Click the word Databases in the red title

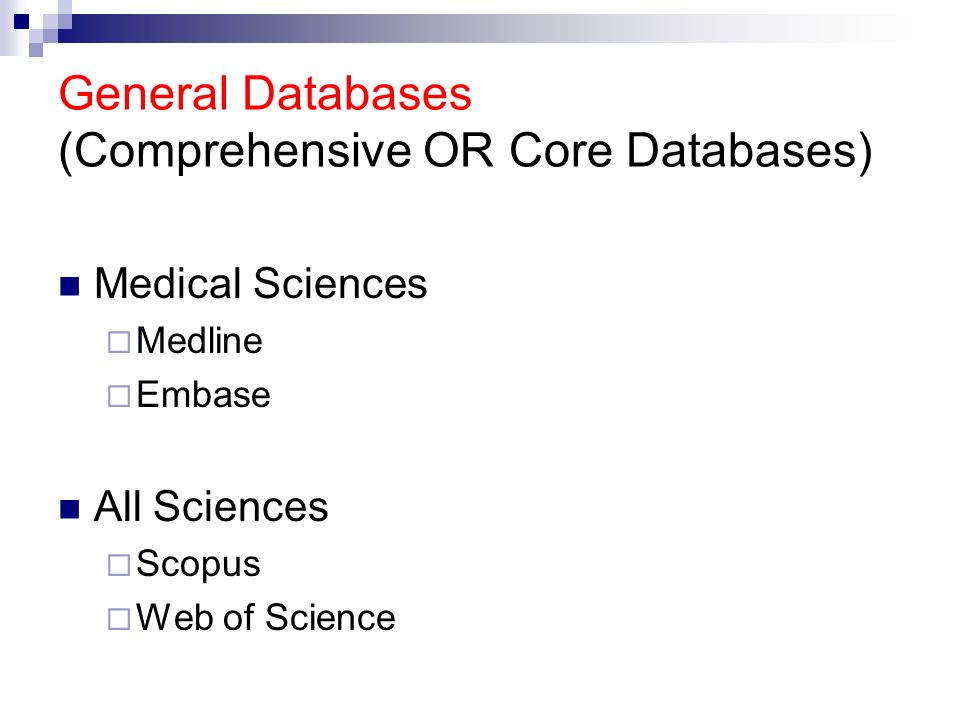pos(358,93)
